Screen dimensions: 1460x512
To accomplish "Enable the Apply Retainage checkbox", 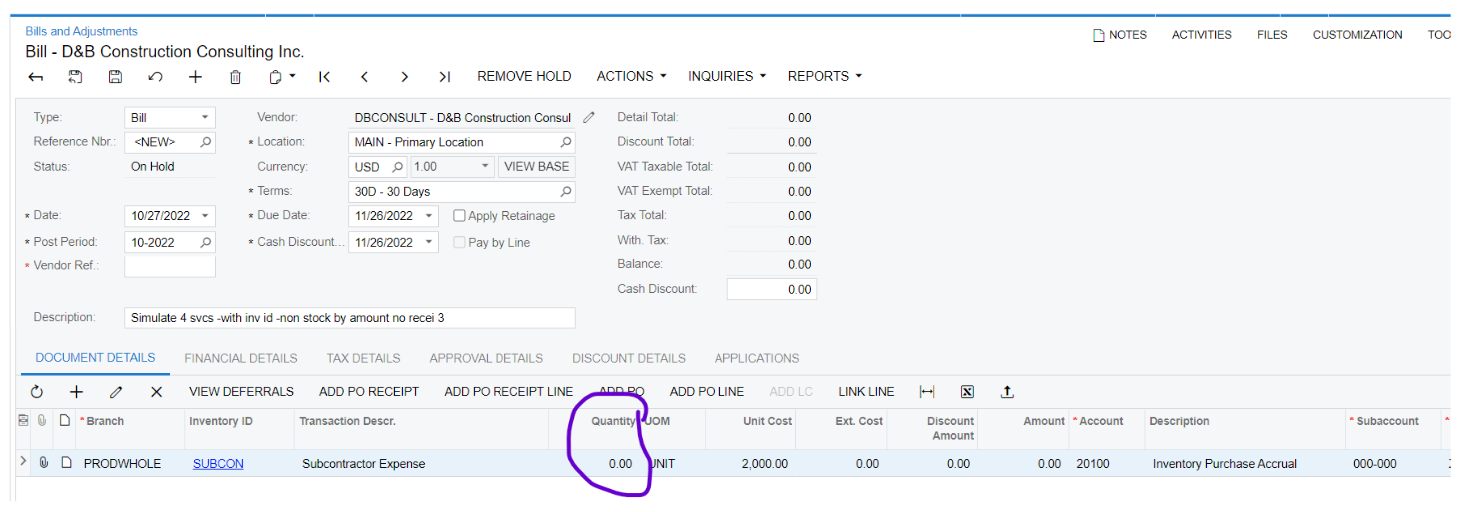I will coord(459,216).
